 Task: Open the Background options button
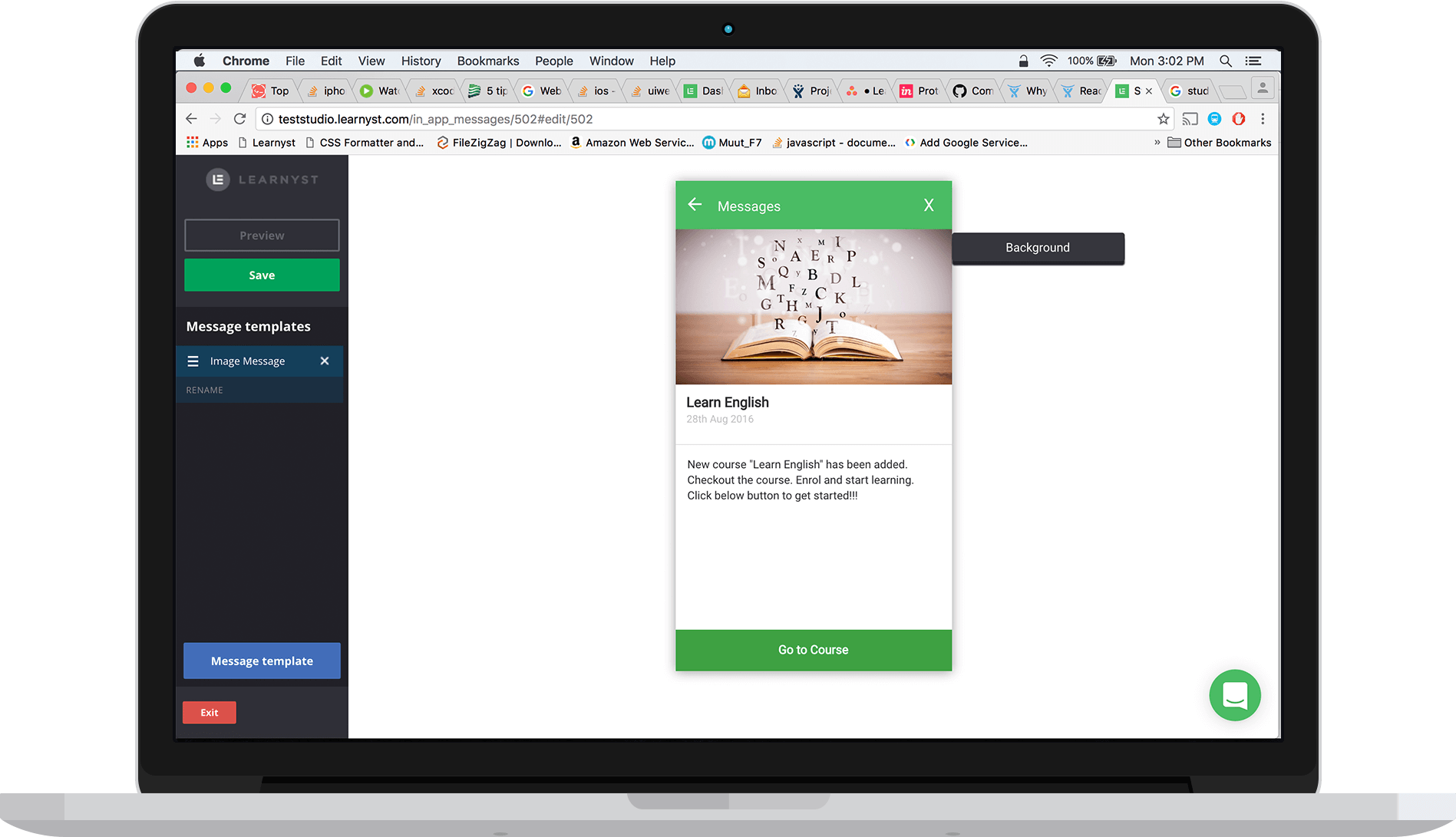pyautogui.click(x=1038, y=248)
